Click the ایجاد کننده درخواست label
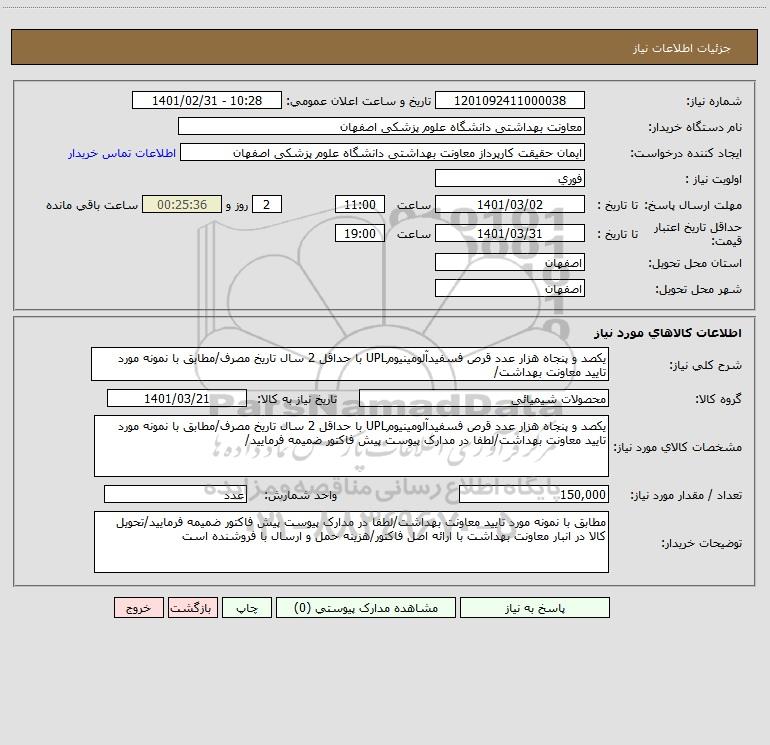The height and width of the screenshot is (745, 770). (x=686, y=153)
